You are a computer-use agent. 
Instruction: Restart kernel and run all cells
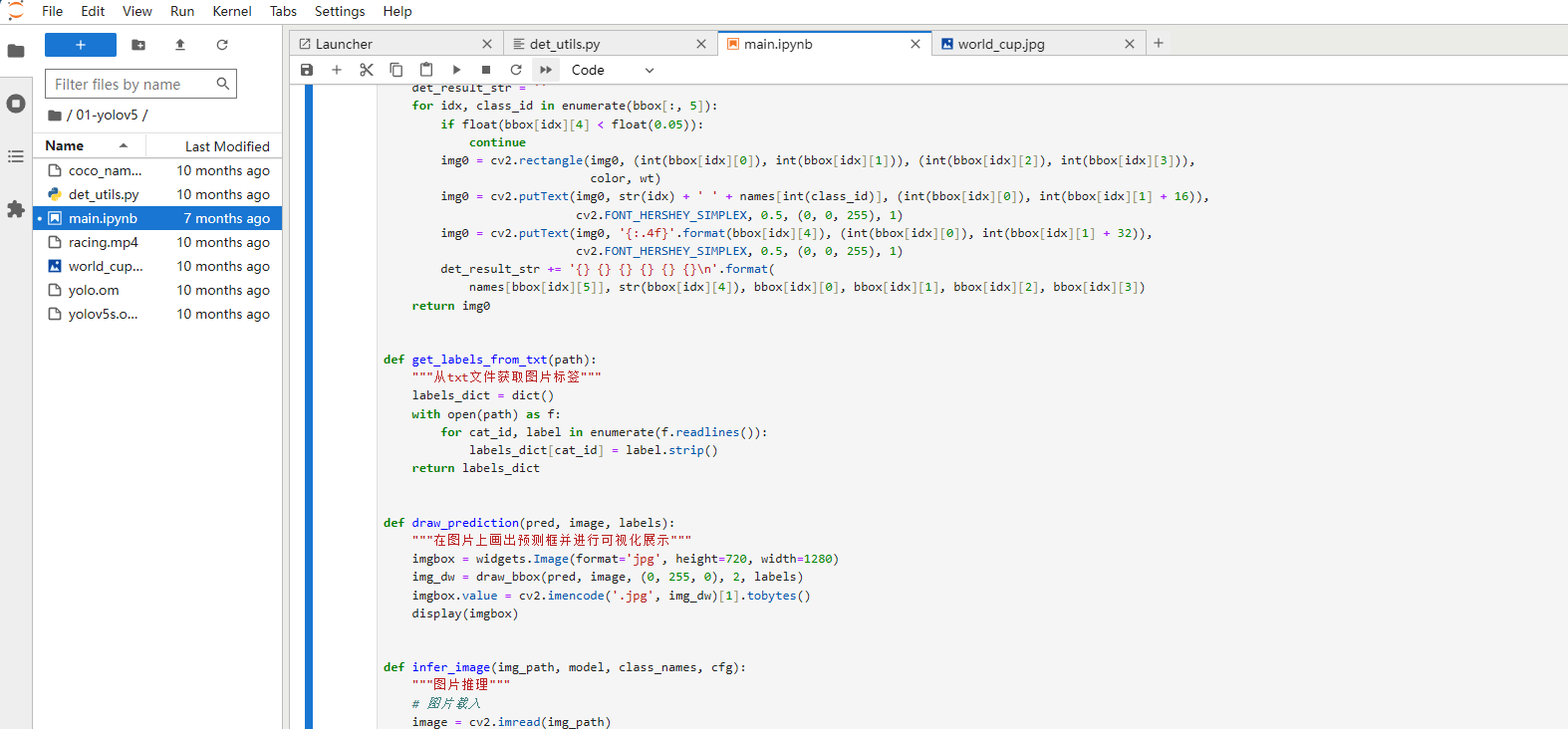[546, 70]
